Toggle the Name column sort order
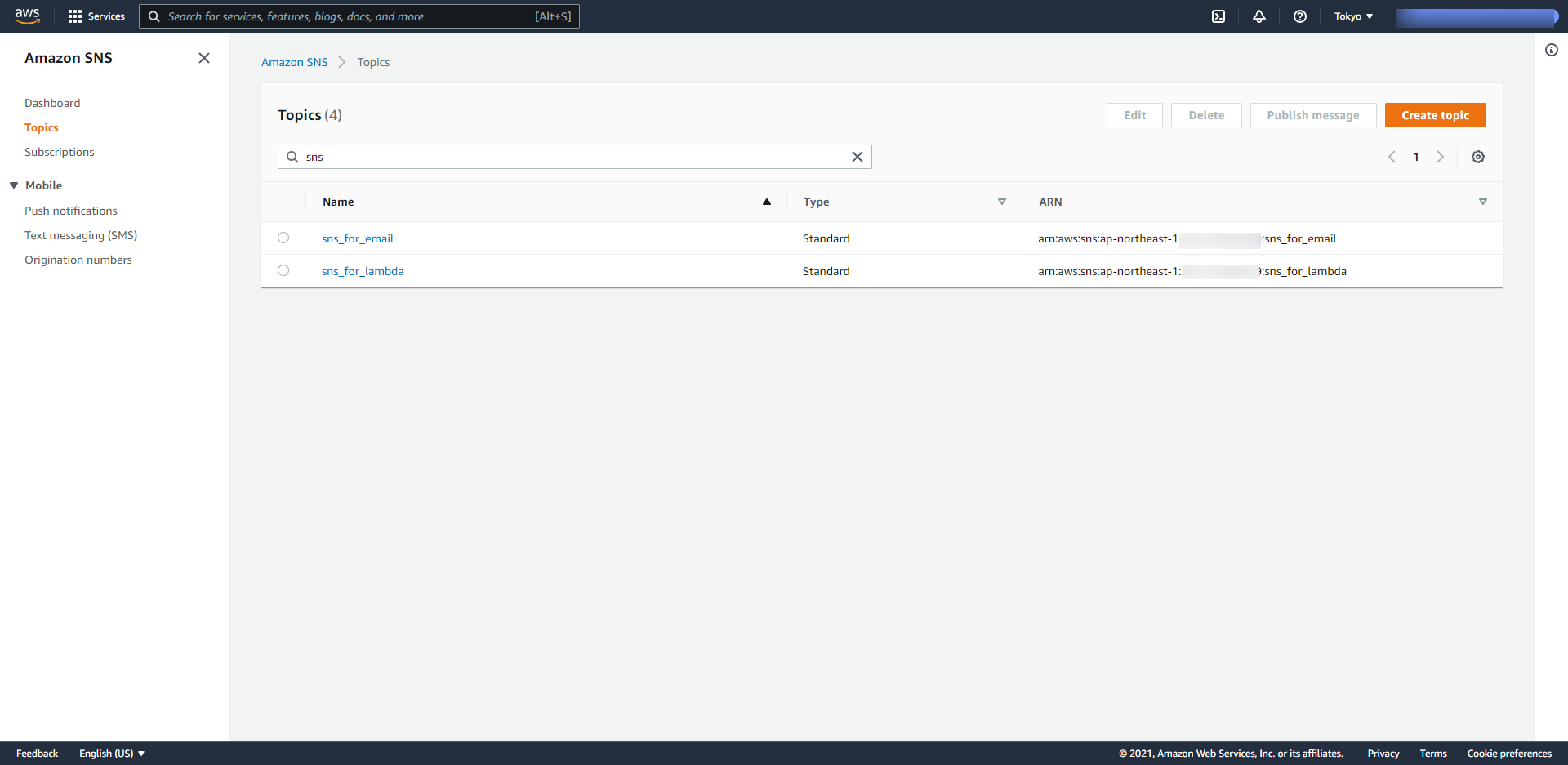This screenshot has width=1568, height=765. [766, 201]
